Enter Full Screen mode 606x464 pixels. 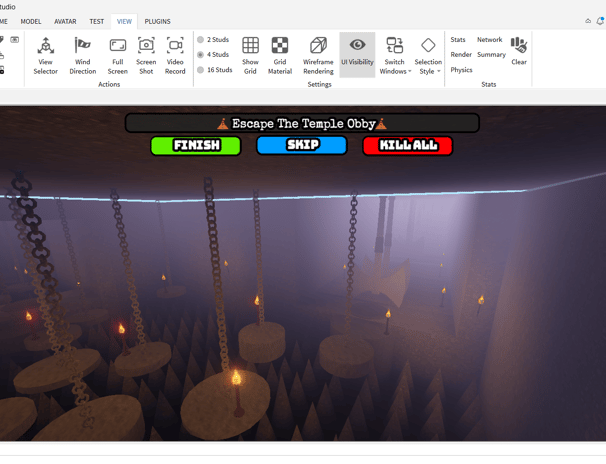117,56
